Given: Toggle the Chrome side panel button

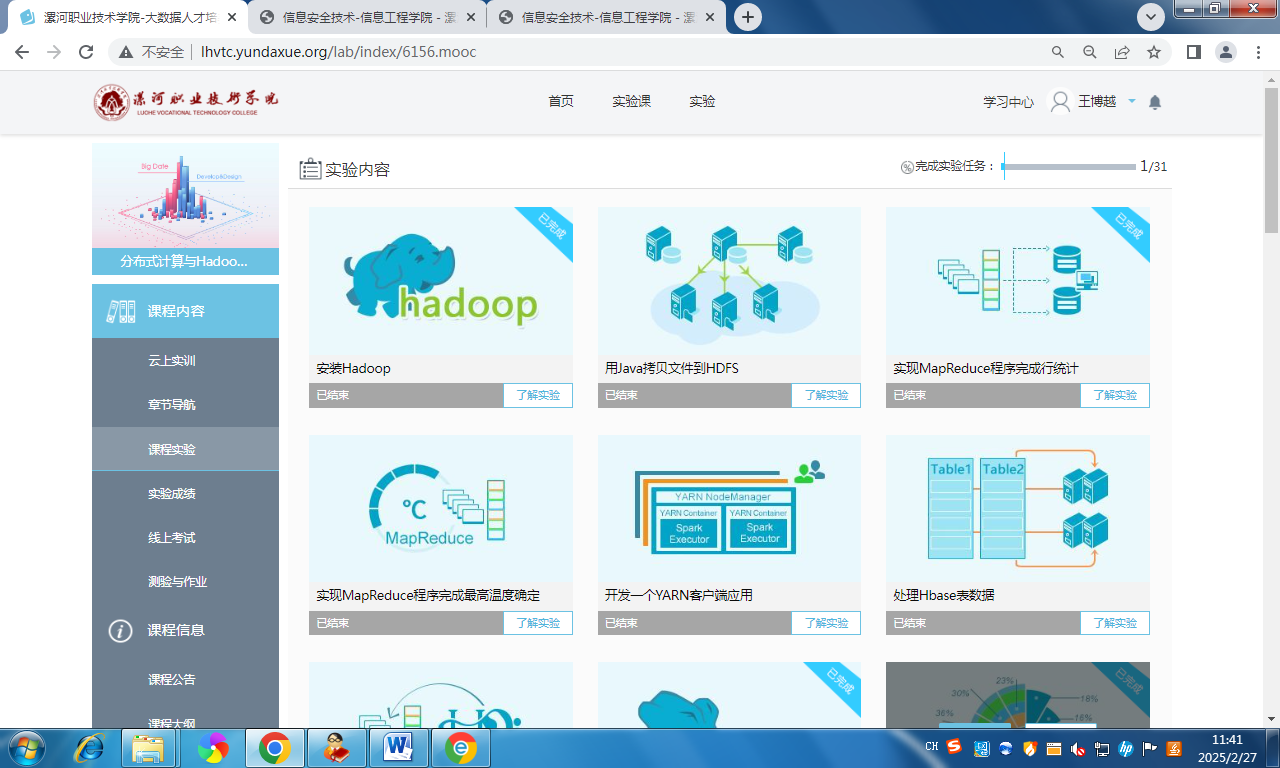Looking at the screenshot, I should pos(1193,52).
